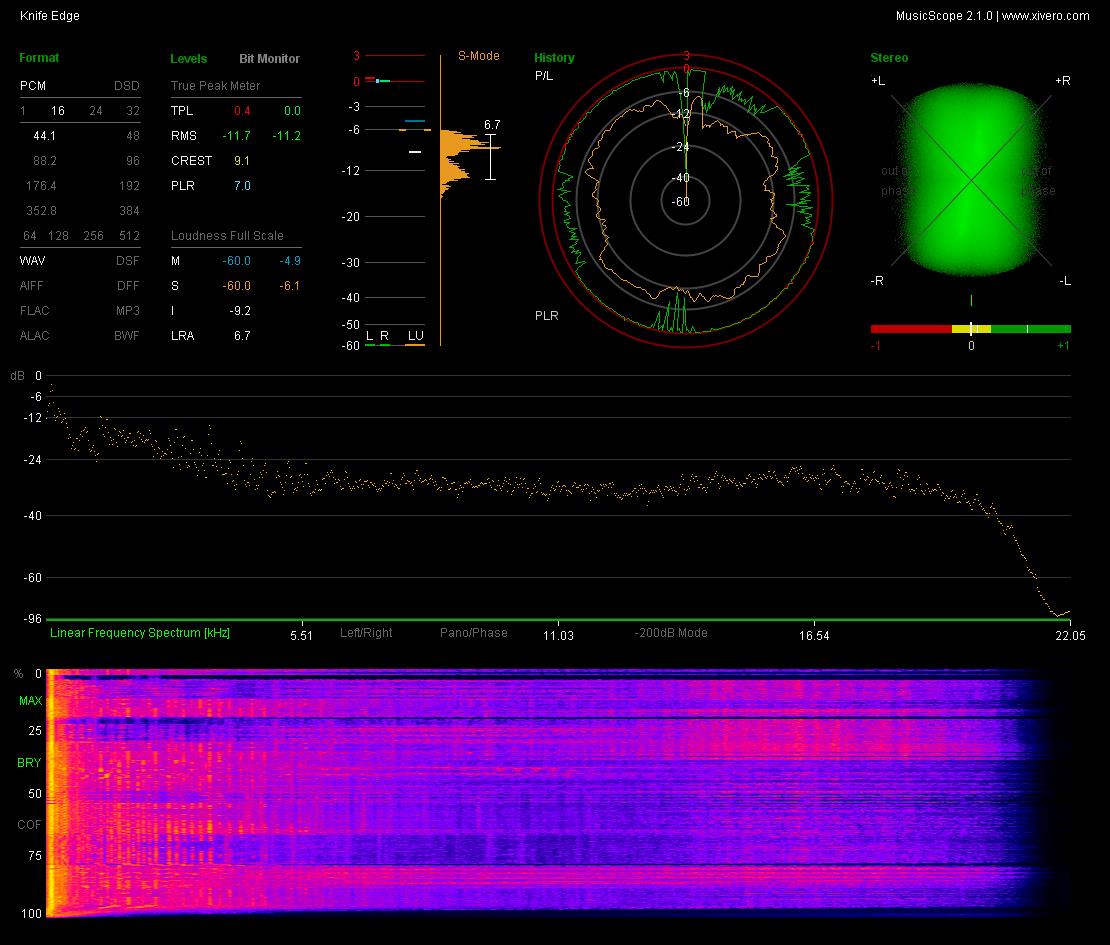Open the www.xivero.com link
The height and width of the screenshot is (945, 1110).
[1046, 16]
